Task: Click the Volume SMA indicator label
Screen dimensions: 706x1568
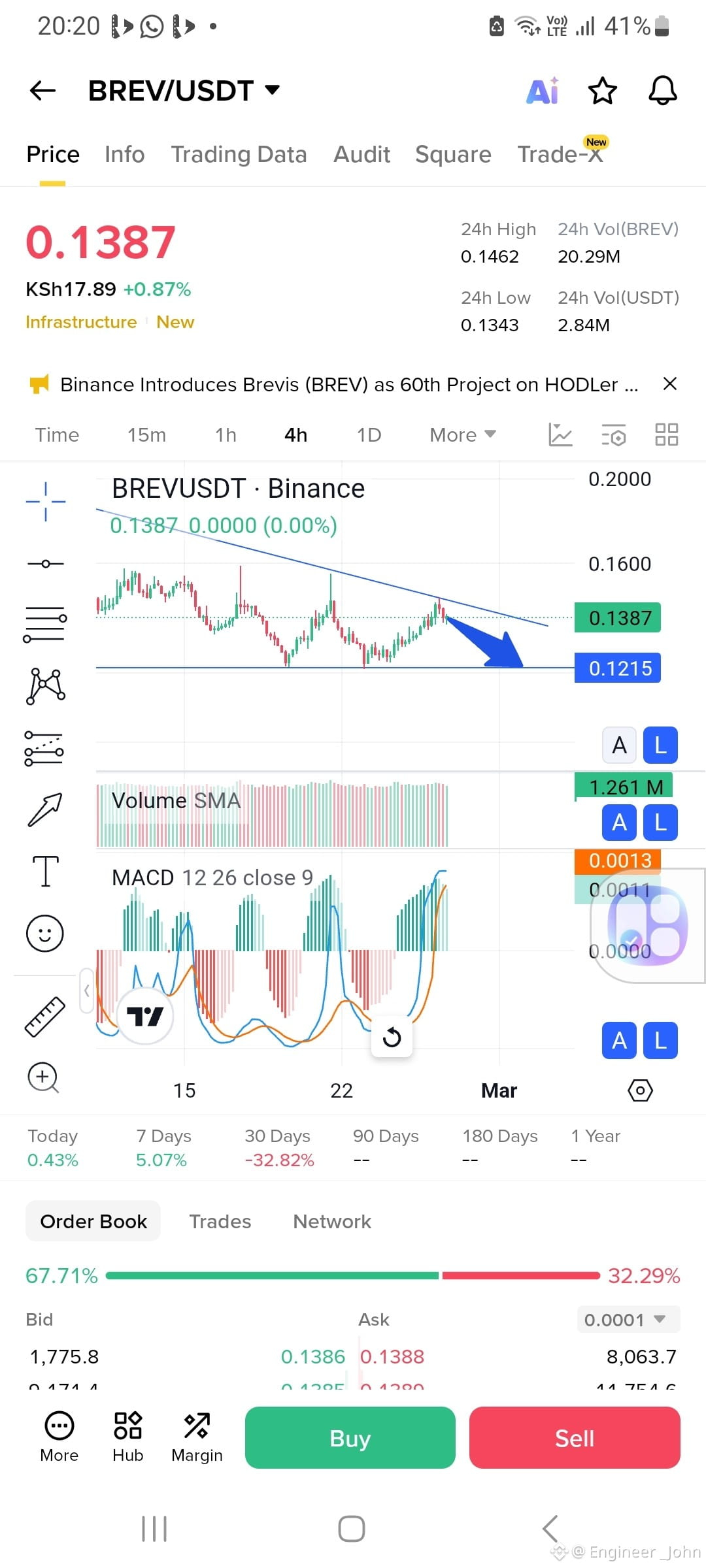Action: [x=176, y=801]
